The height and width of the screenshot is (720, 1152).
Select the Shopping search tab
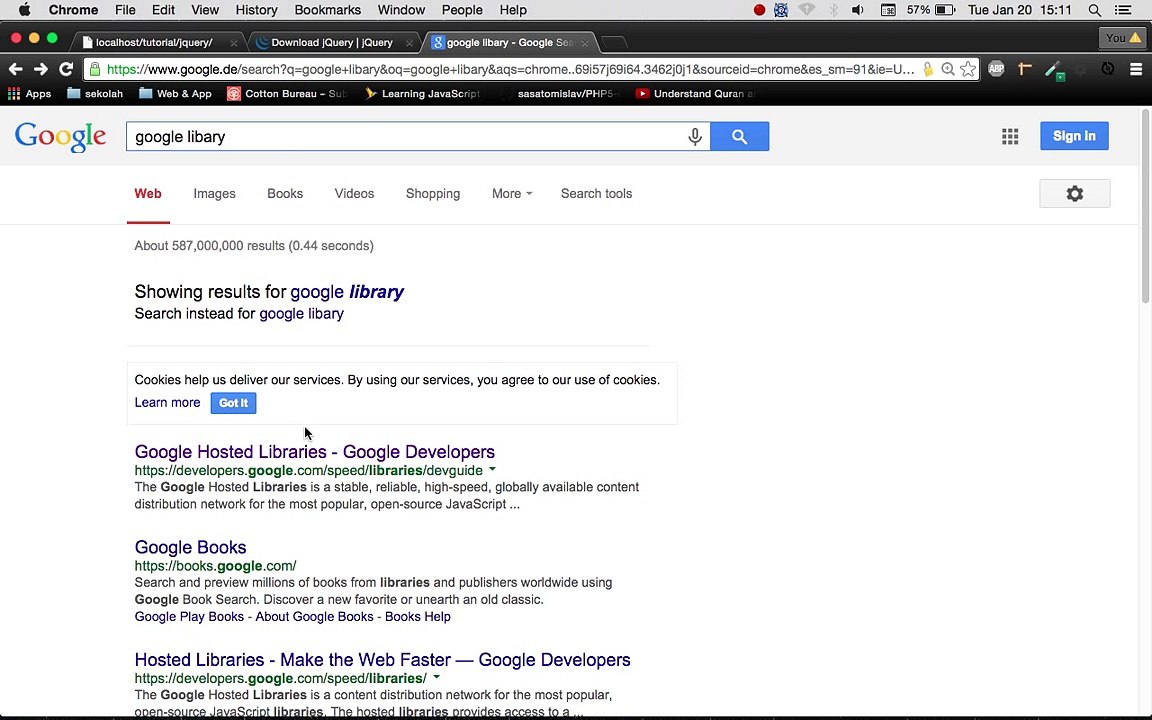[x=433, y=194]
